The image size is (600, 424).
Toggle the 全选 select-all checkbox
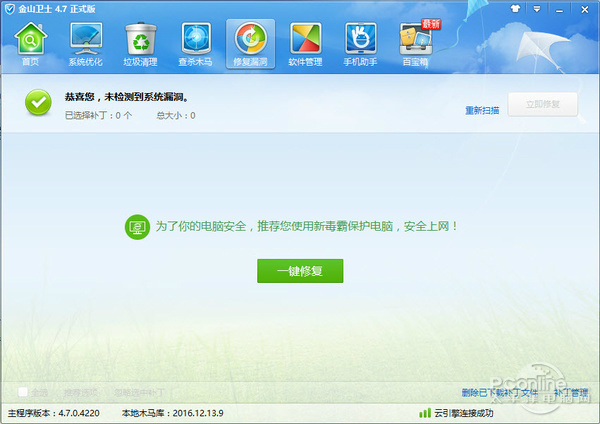pyautogui.click(x=23, y=392)
